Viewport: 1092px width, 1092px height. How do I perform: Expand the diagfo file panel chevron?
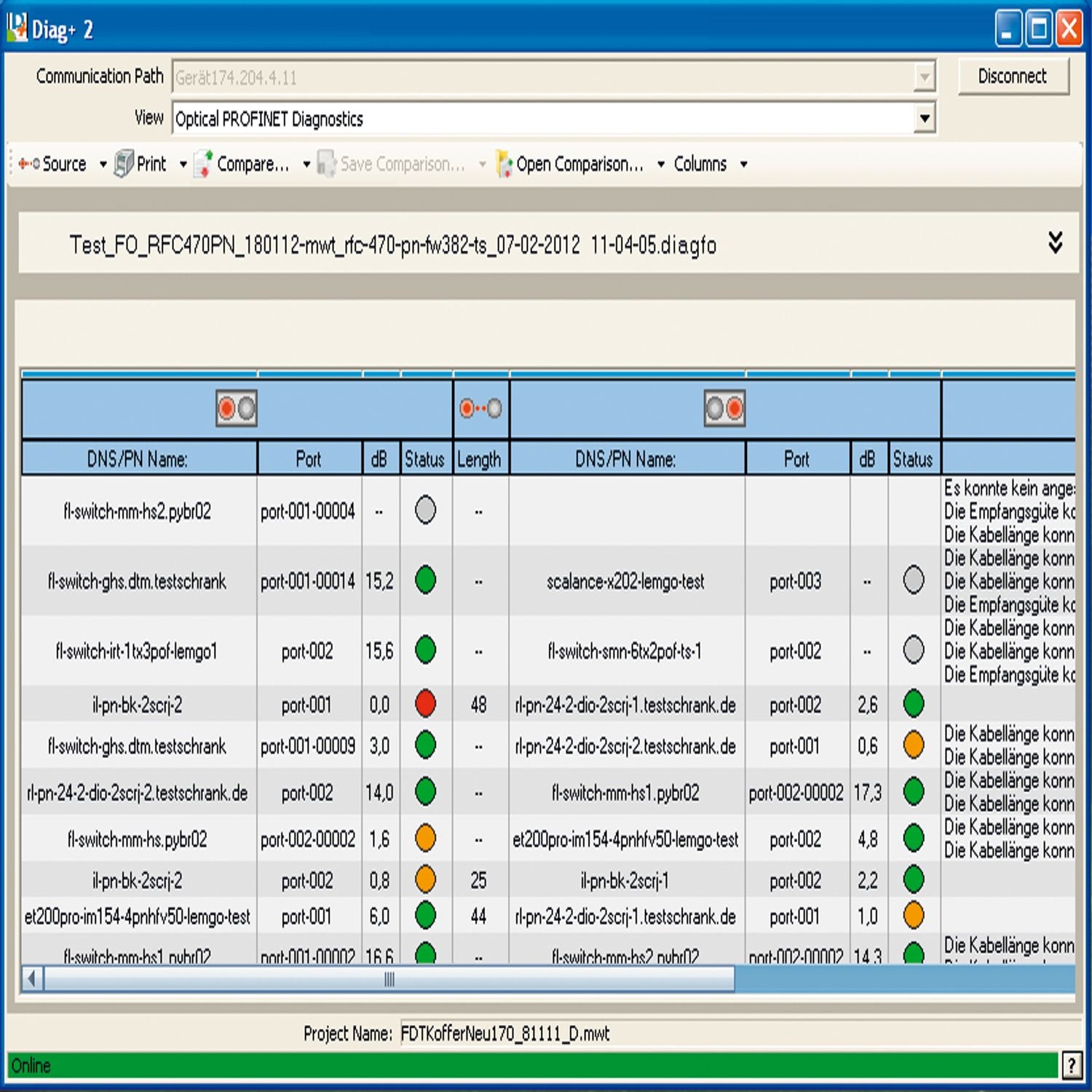(x=1055, y=242)
